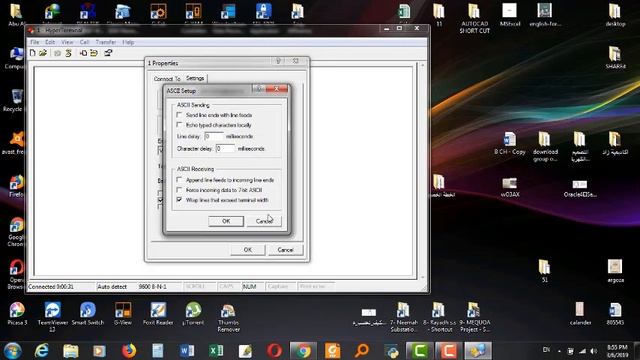Click the Open file icon in HyperTerminal toolbar
Screen dimensions: 640x360
tap(43, 53)
